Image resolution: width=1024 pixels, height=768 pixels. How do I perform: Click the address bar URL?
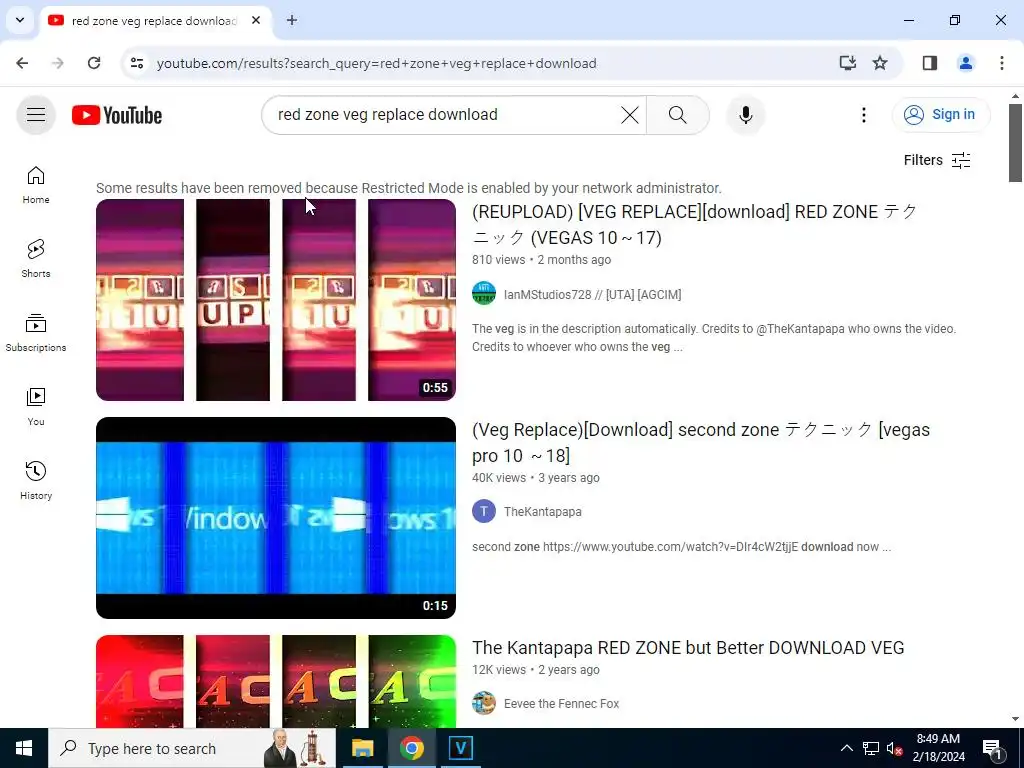(376, 63)
